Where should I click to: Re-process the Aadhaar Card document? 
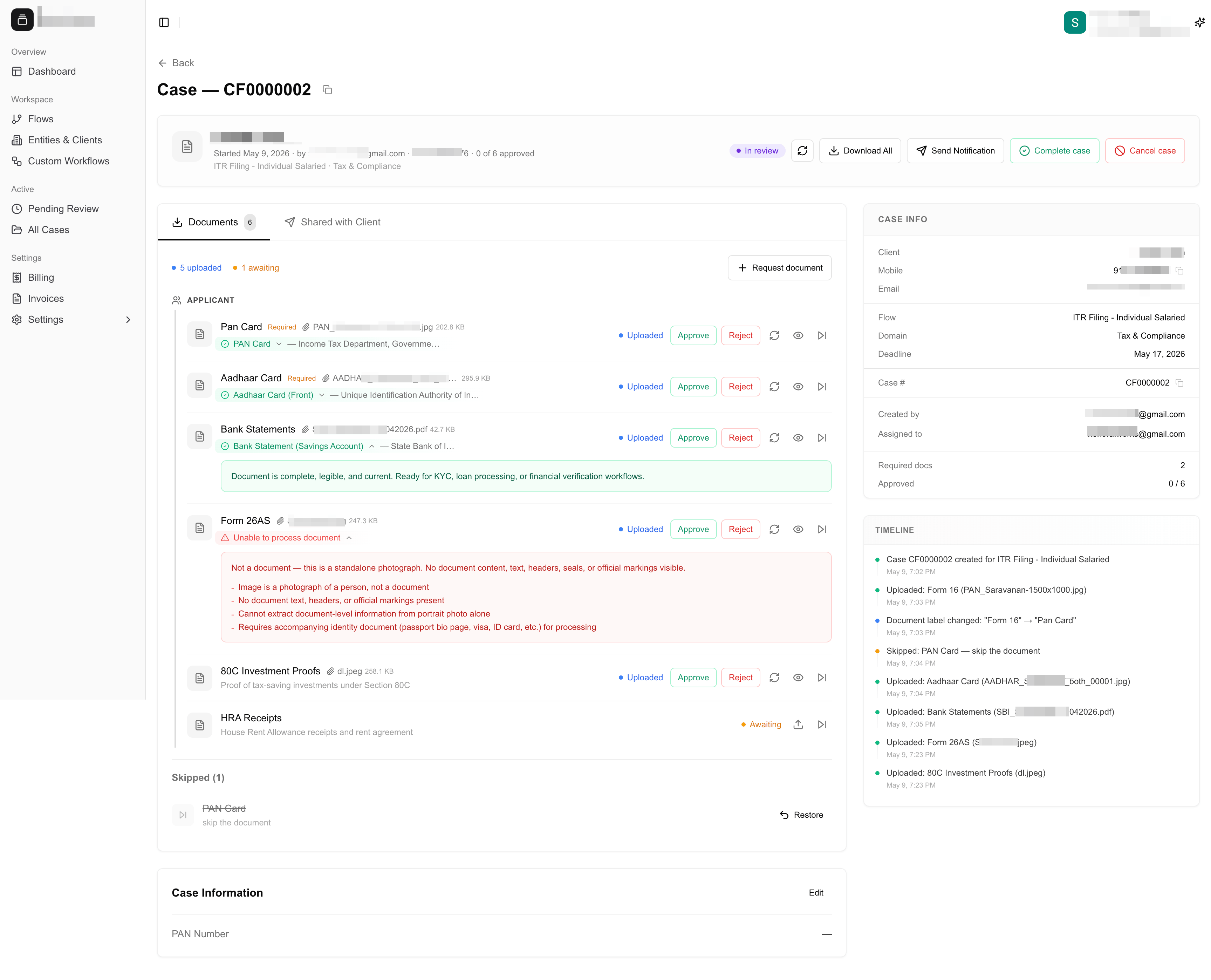tap(774, 387)
